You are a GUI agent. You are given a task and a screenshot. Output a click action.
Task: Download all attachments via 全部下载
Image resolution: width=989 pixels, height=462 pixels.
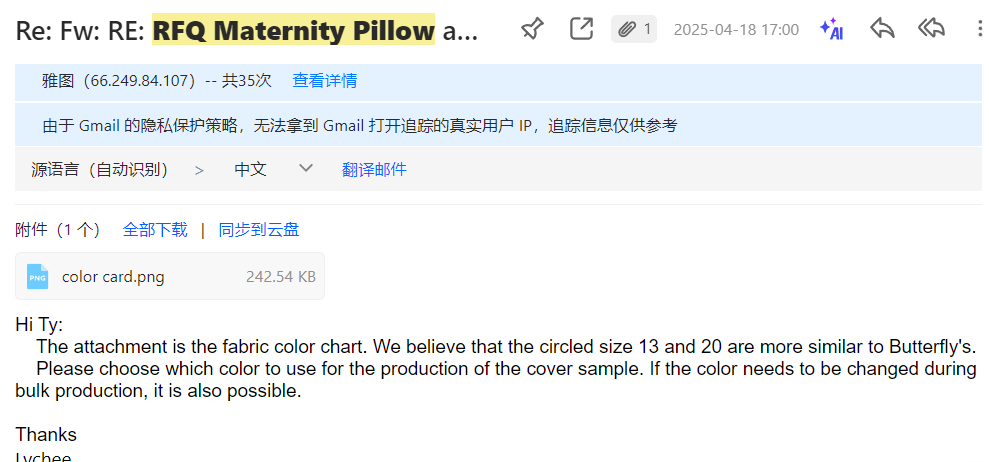(155, 230)
